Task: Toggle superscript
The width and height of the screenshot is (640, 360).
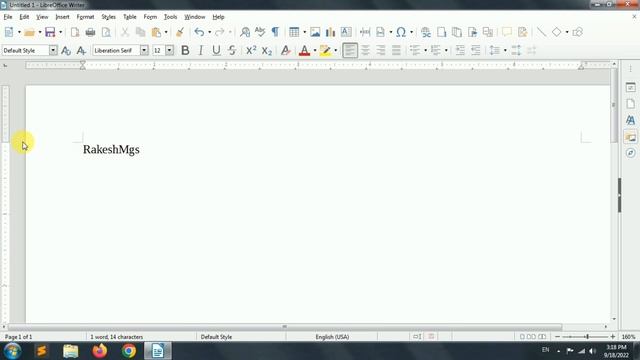Action: [x=251, y=50]
